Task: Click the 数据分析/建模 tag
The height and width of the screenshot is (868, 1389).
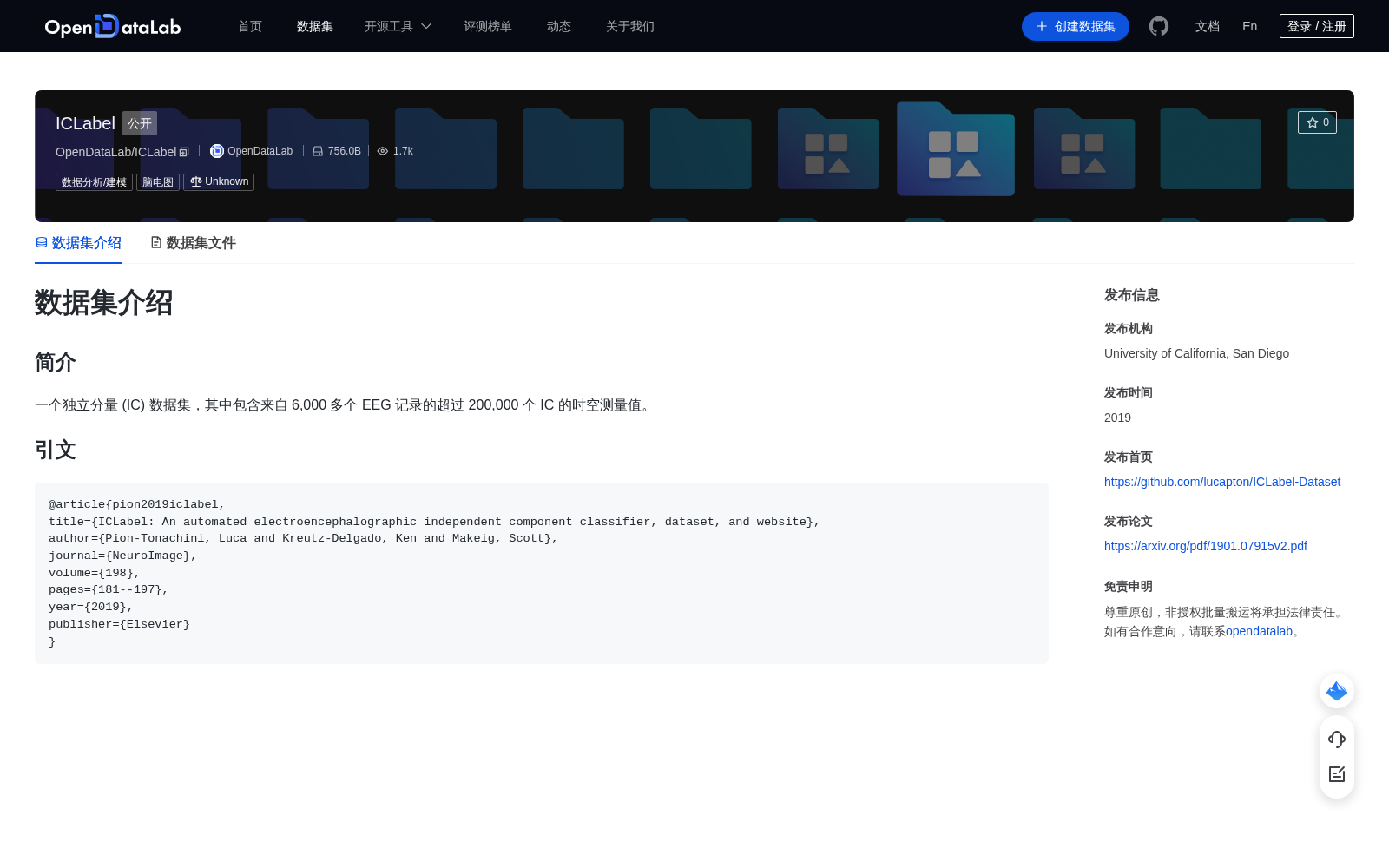Action: pyautogui.click(x=94, y=182)
